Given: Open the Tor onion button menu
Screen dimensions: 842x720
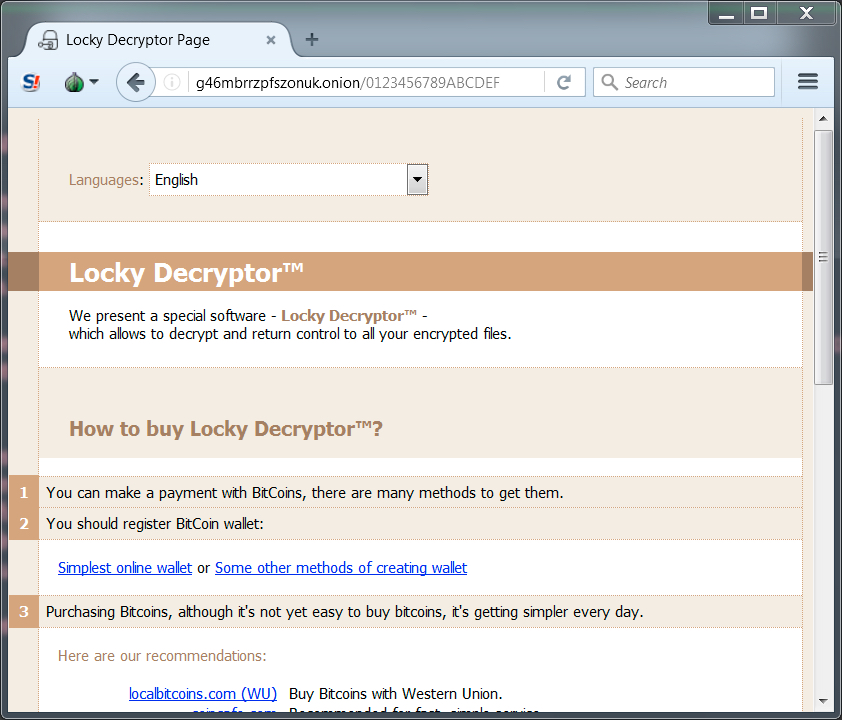Looking at the screenshot, I should (x=81, y=82).
